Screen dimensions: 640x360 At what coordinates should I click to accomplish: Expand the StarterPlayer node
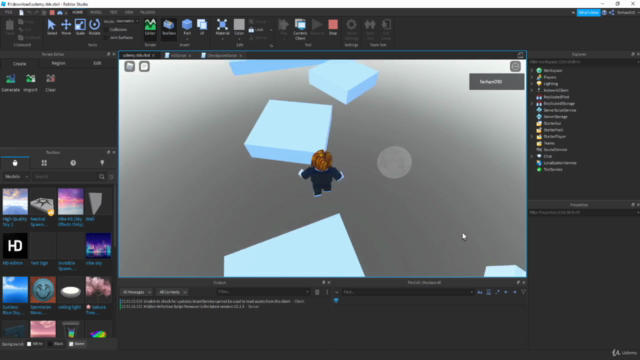coord(532,136)
